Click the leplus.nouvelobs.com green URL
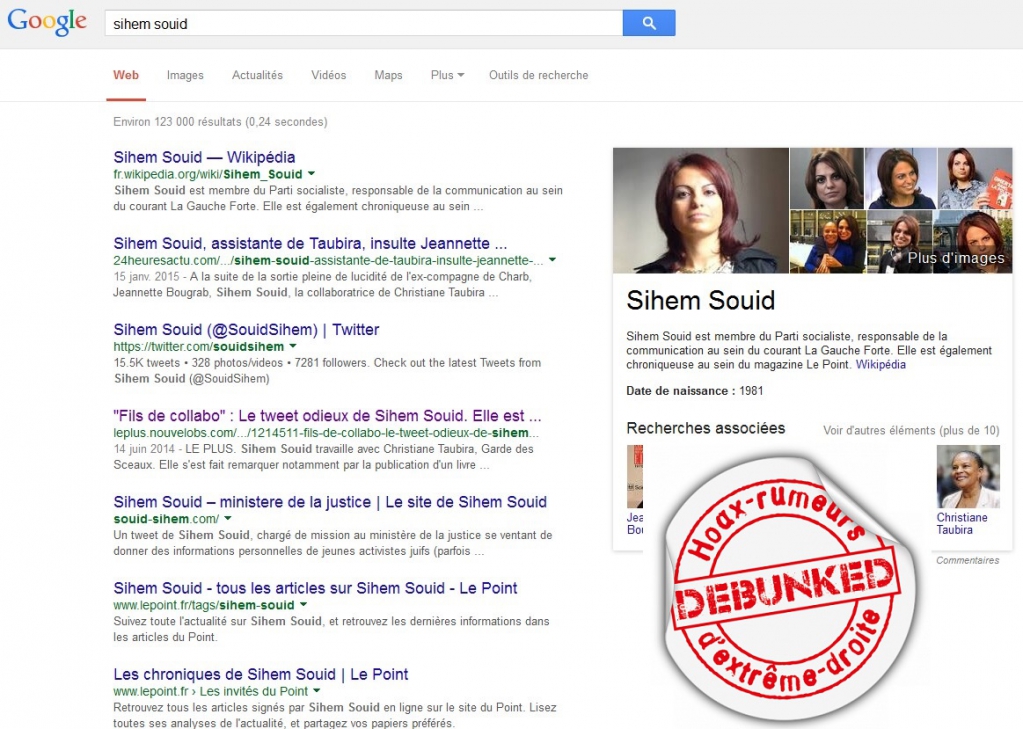The width and height of the screenshot is (1023, 729). point(326,433)
